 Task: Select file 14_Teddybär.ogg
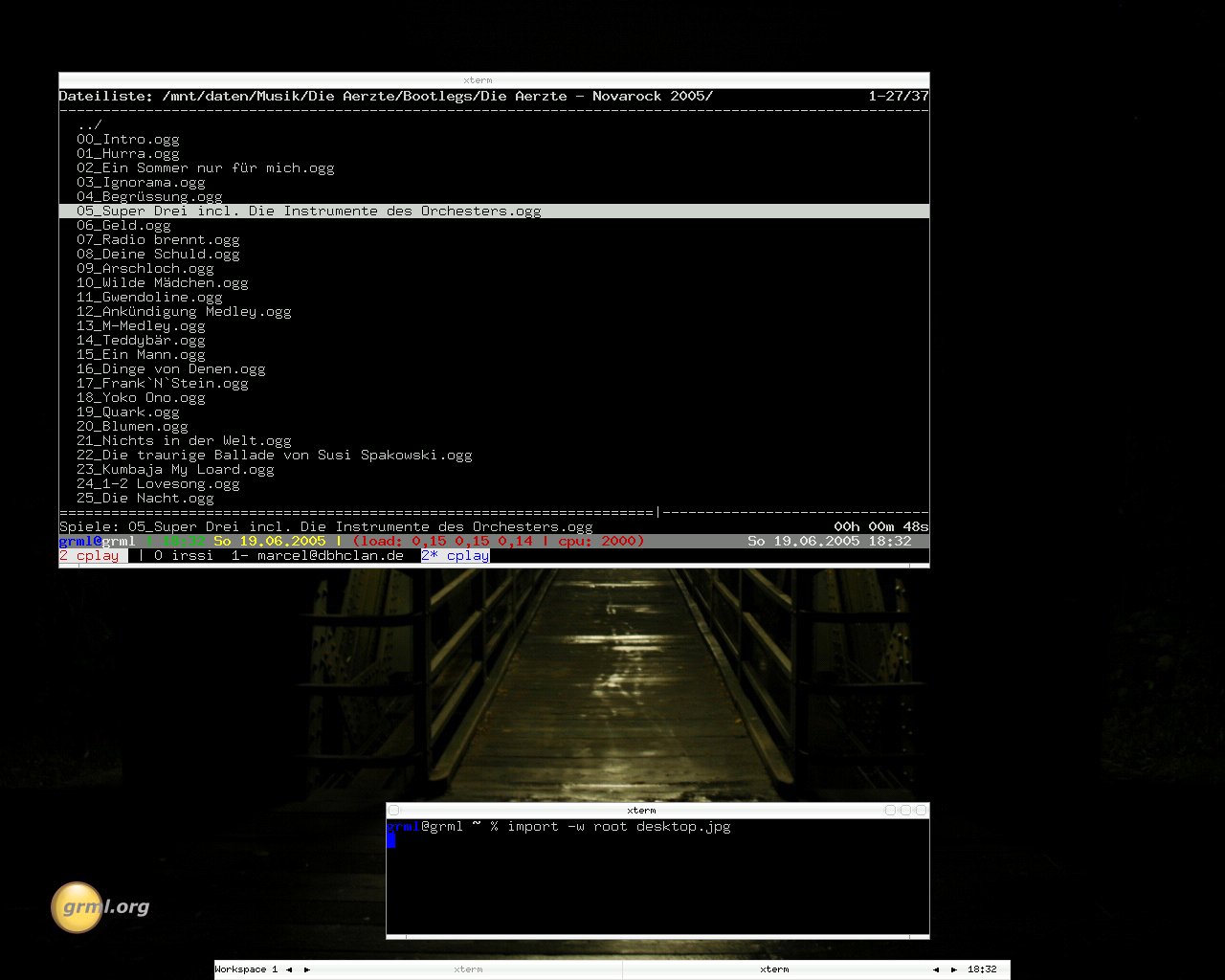(141, 340)
